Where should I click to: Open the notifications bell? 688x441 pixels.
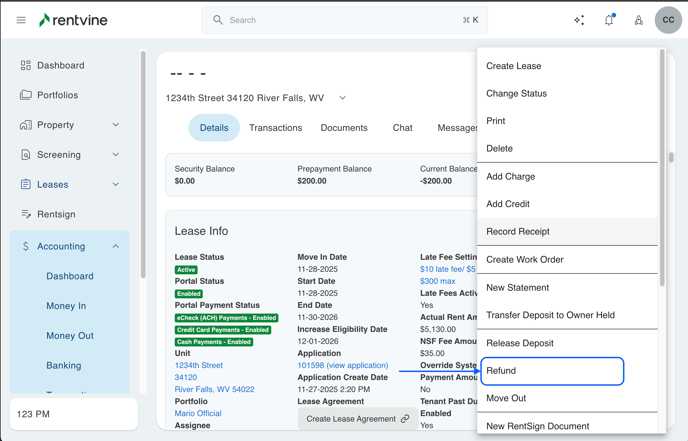pyautogui.click(x=609, y=20)
